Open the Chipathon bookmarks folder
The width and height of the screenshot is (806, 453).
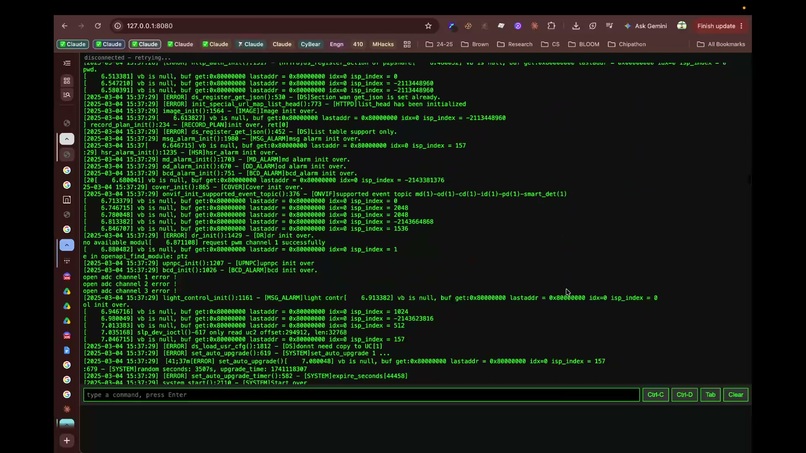pyautogui.click(x=627, y=44)
